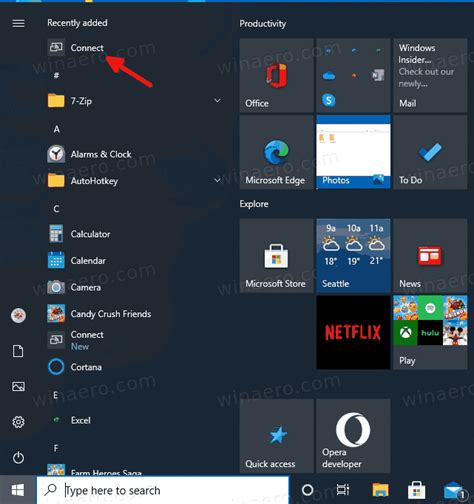Jump to letter A section header
The height and width of the screenshot is (504, 474).
point(56,129)
